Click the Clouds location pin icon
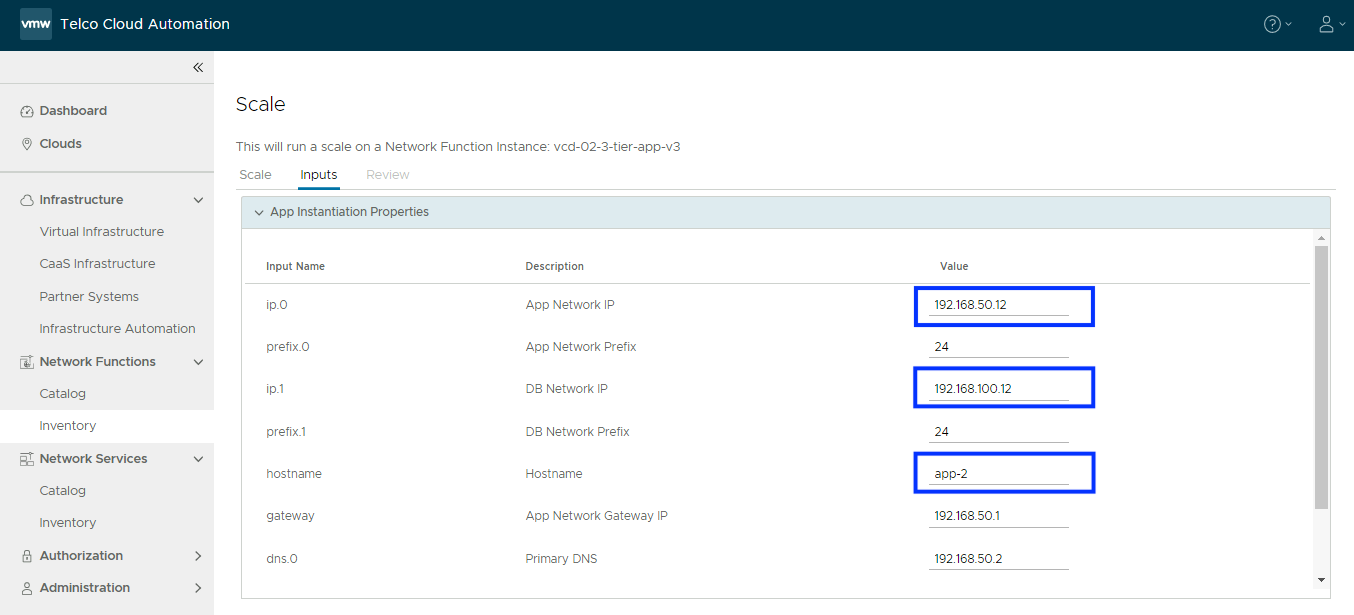This screenshot has width=1354, height=615. pyautogui.click(x=27, y=144)
